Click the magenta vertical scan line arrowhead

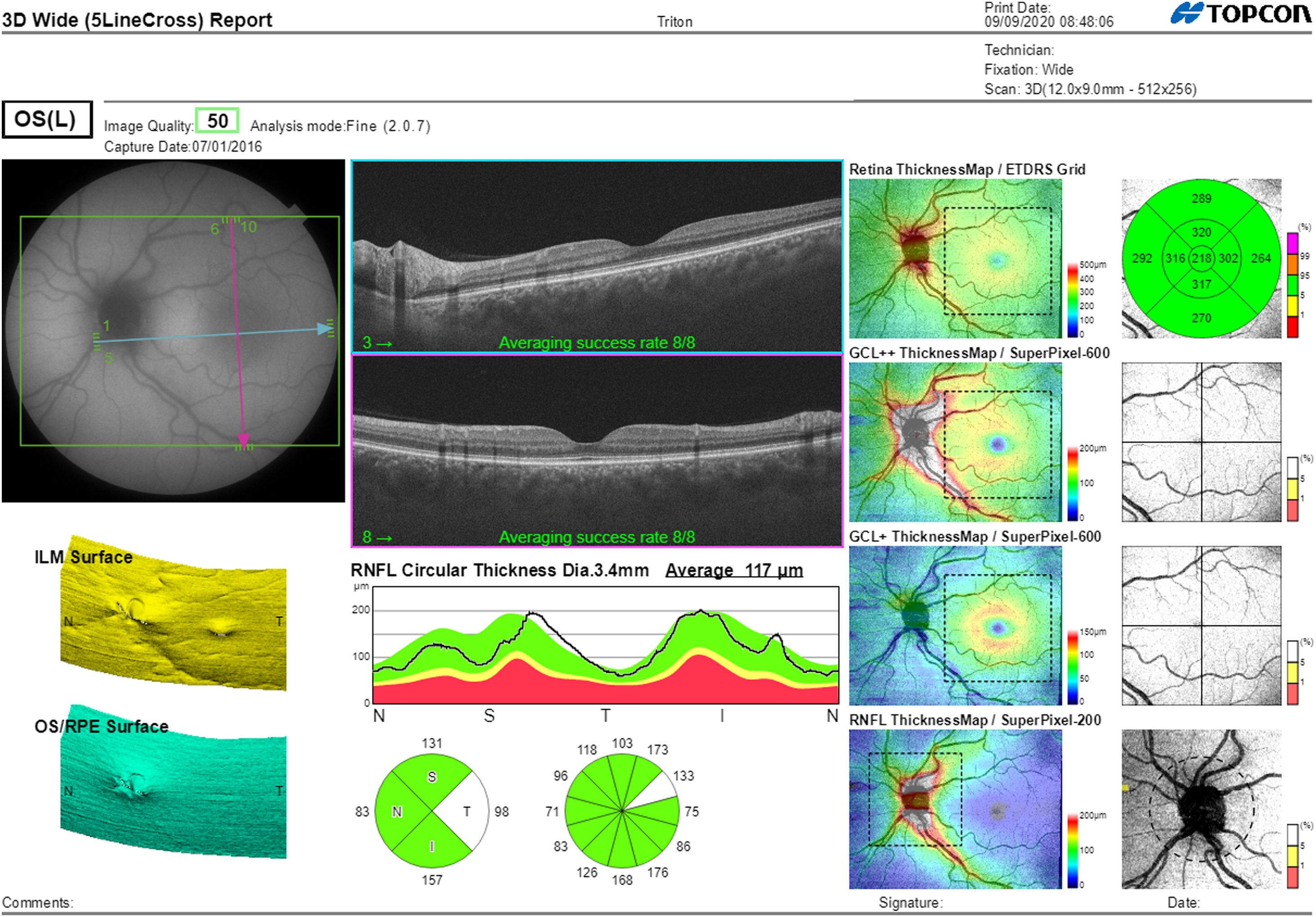tap(243, 440)
